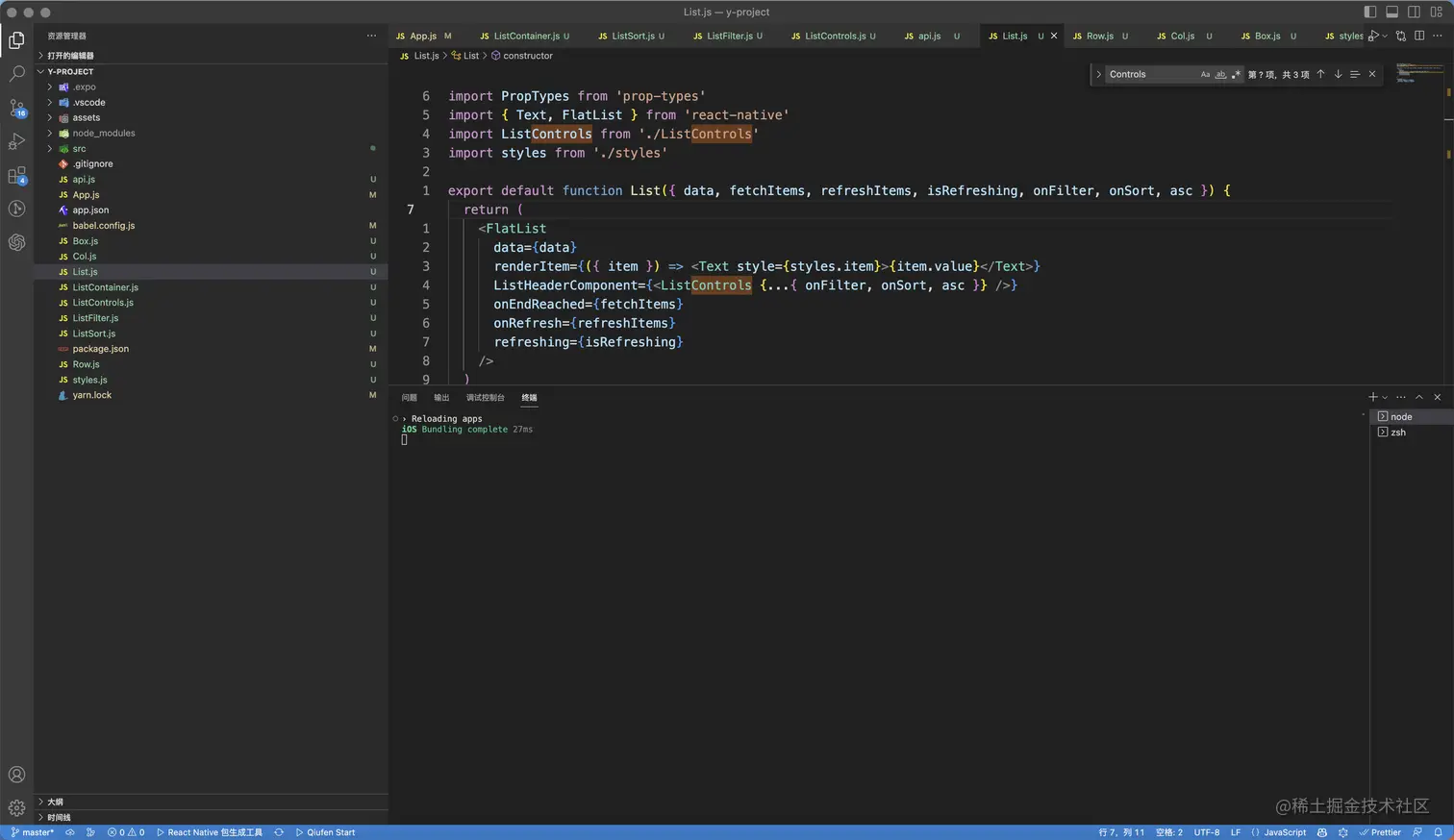Open the Search view in activity bar
Image resolution: width=1454 pixels, height=840 pixels.
16,74
